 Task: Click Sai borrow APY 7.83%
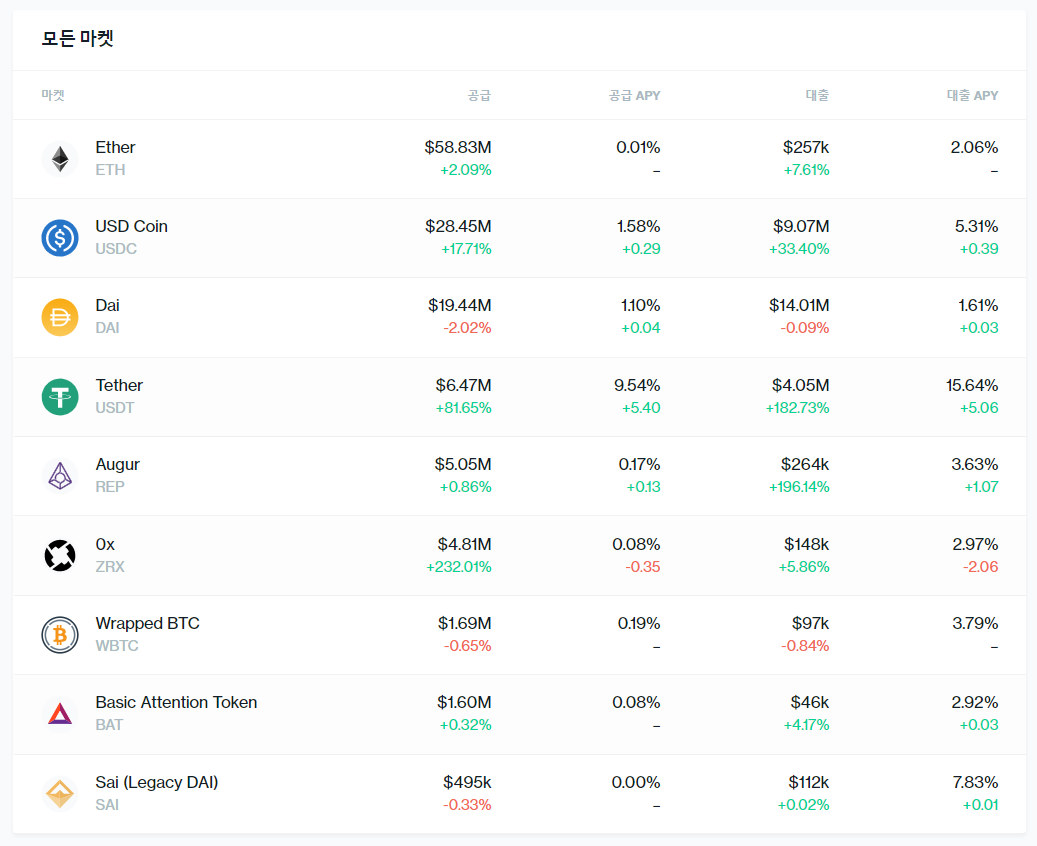pyautogui.click(x=975, y=783)
